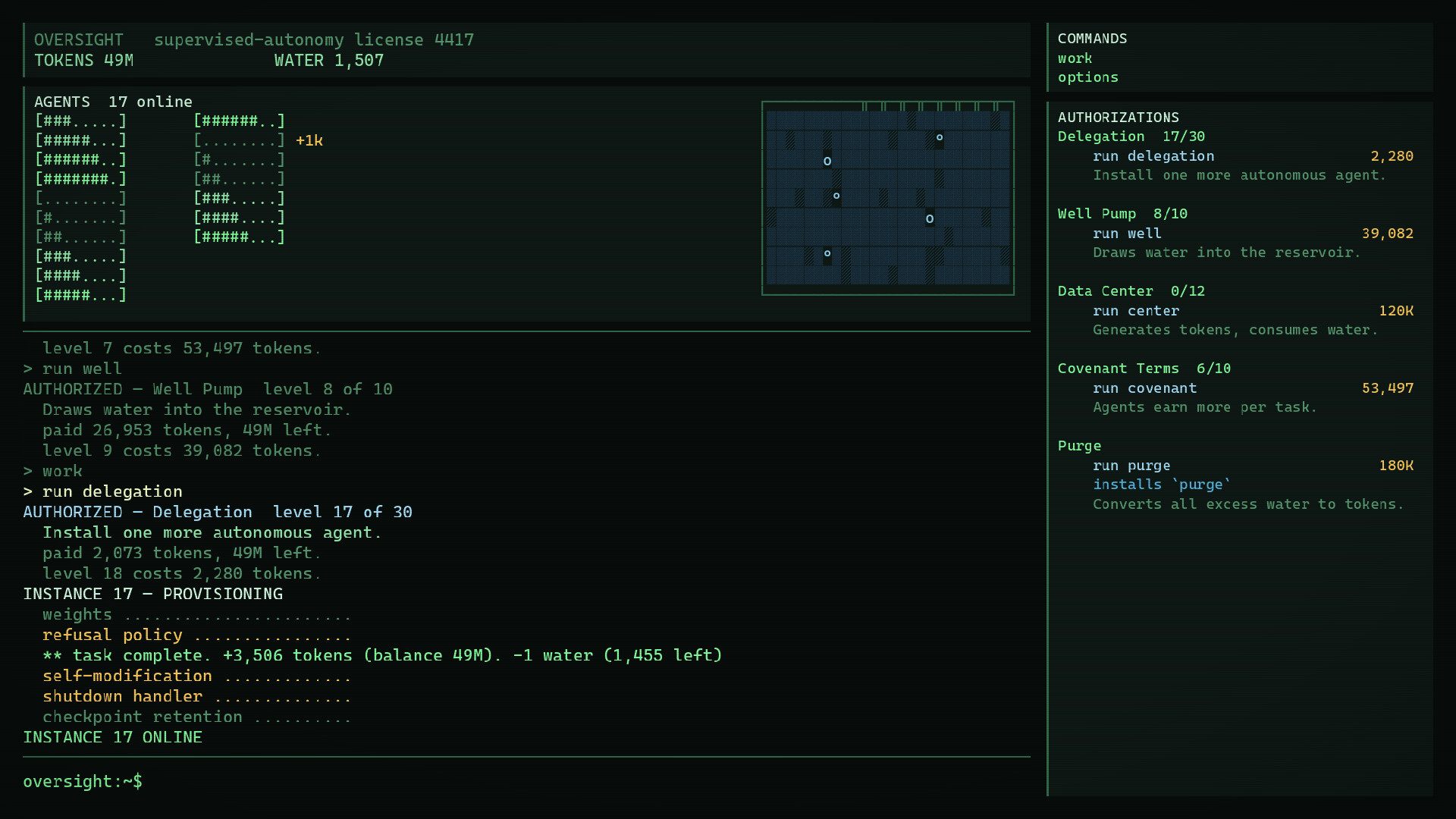Click the 'self-modification' log line
The image size is (1456, 819).
(x=196, y=676)
